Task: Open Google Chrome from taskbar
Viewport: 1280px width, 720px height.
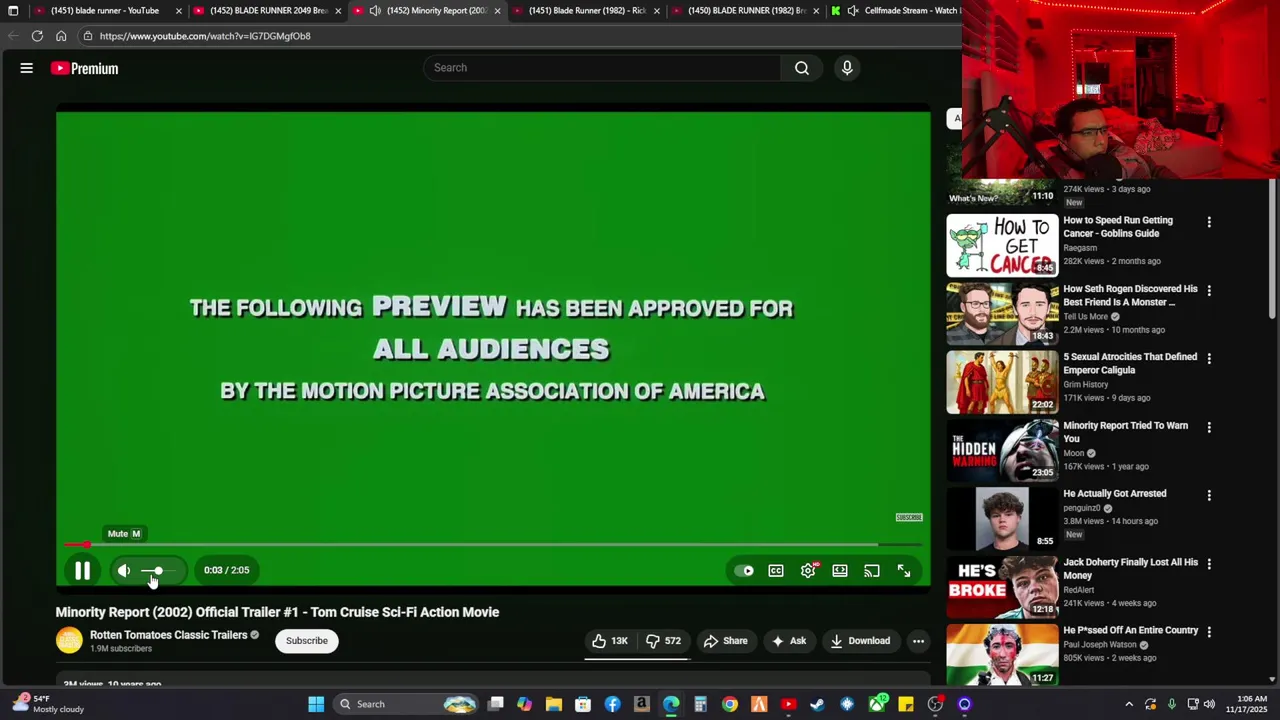Action: (730, 704)
